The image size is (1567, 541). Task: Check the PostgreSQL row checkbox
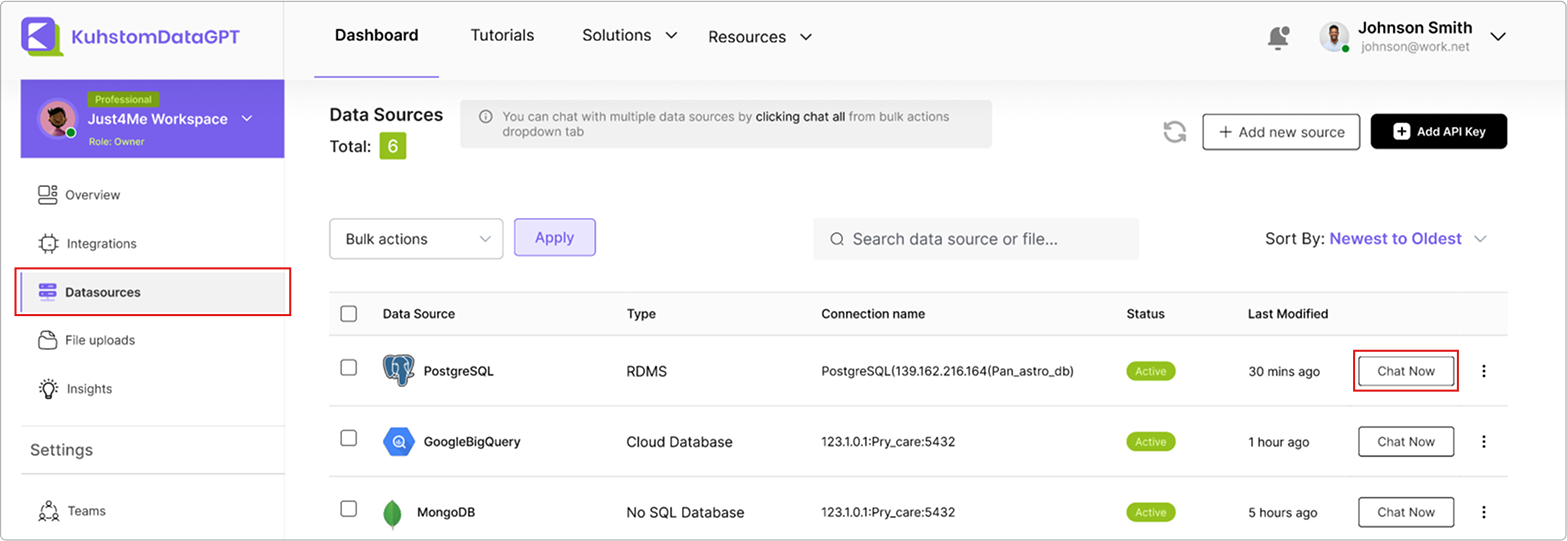pos(348,367)
